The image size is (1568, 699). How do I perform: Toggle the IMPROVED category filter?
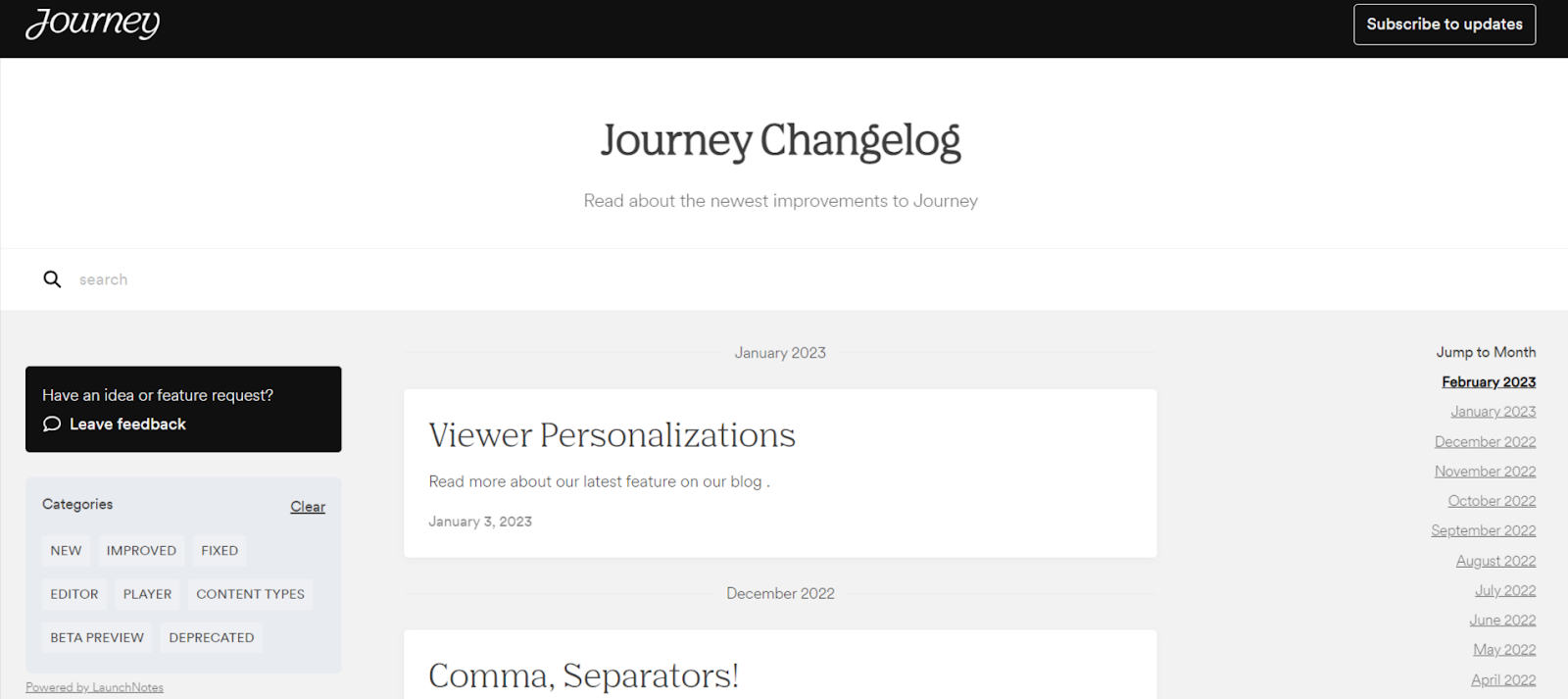(x=141, y=550)
